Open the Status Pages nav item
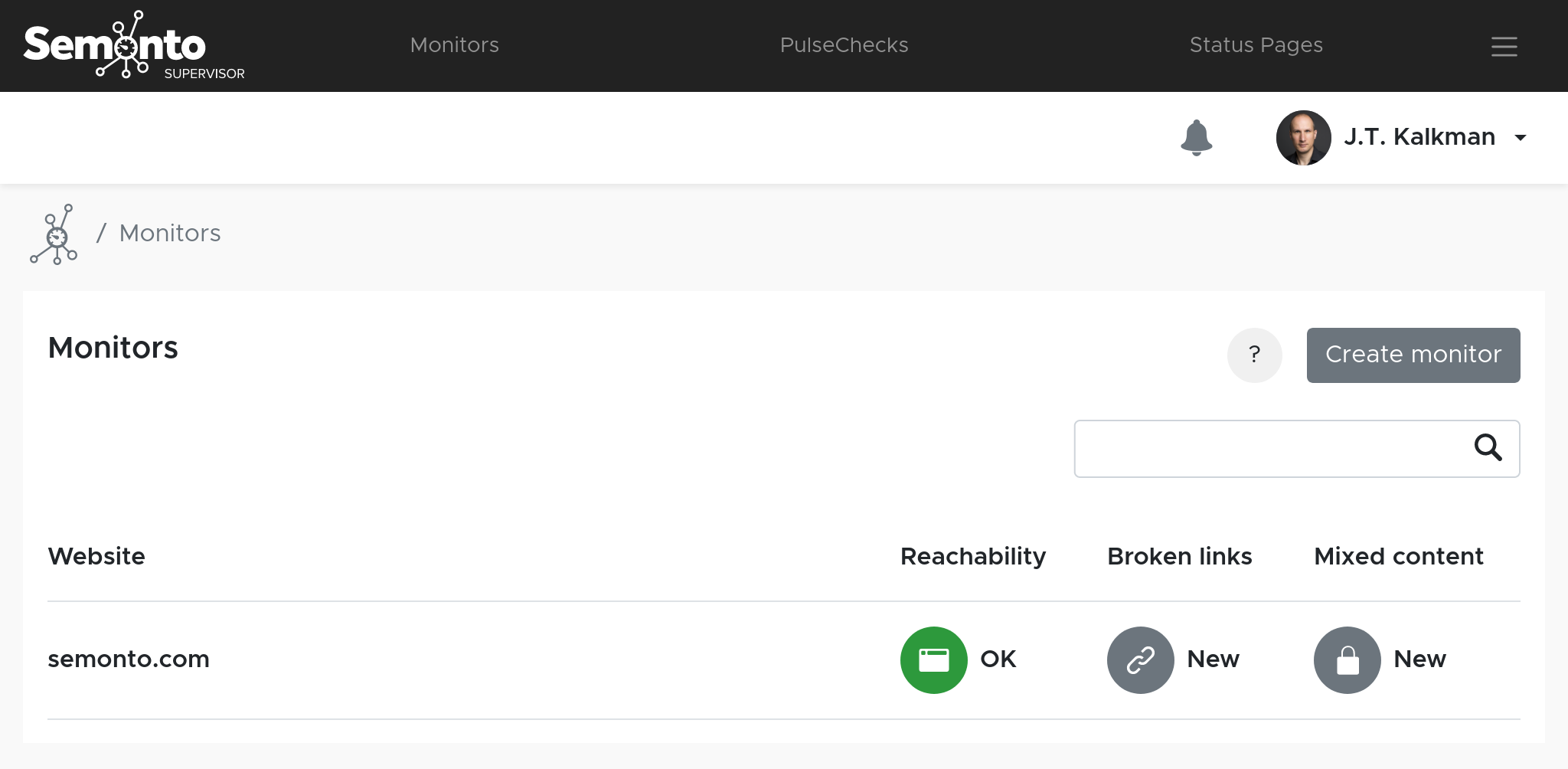Image resolution: width=1568 pixels, height=769 pixels. point(1256,45)
